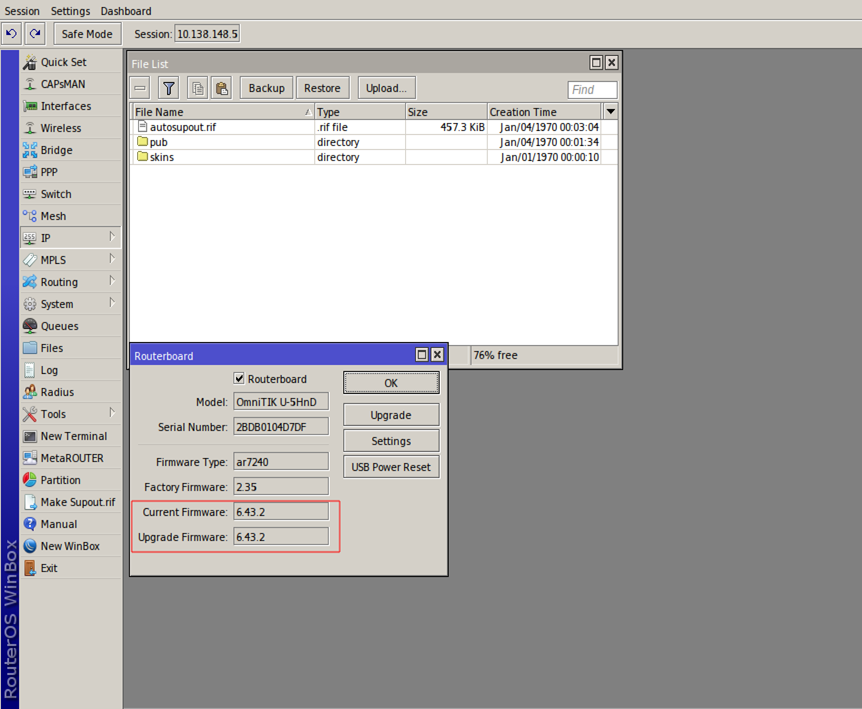Click the Upload... button

pos(386,88)
